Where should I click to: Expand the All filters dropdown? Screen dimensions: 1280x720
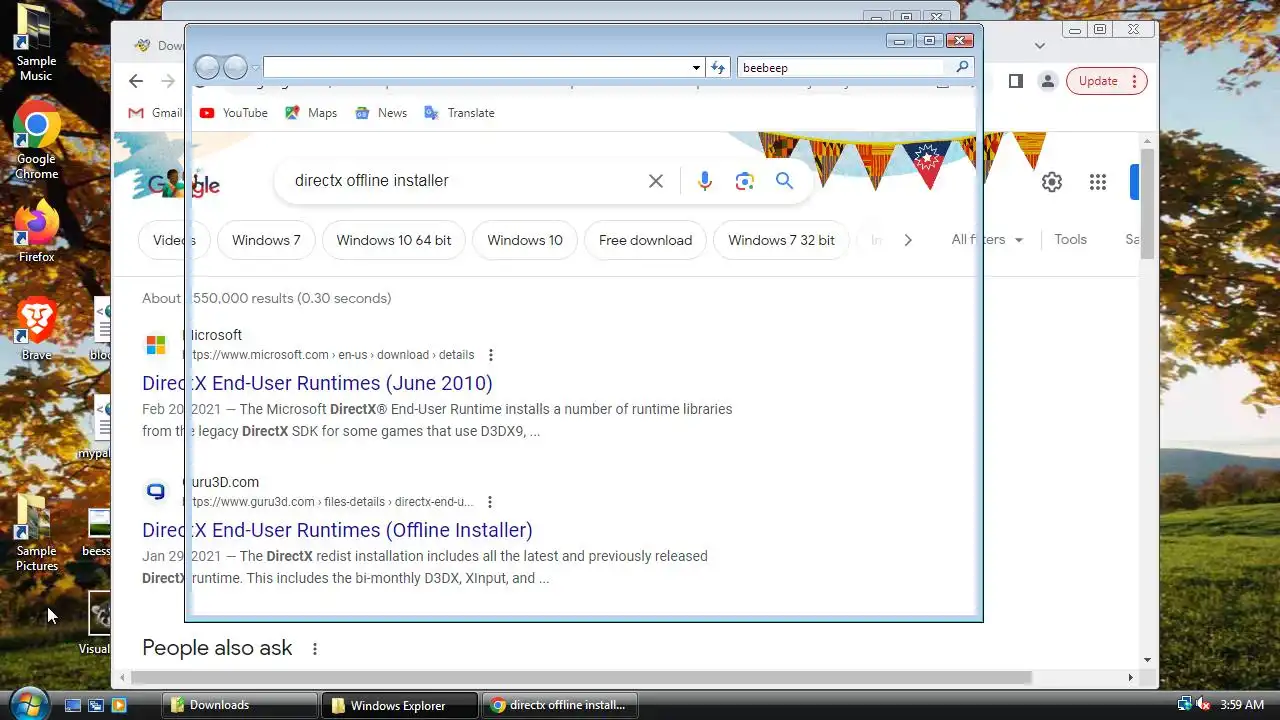pyautogui.click(x=988, y=240)
